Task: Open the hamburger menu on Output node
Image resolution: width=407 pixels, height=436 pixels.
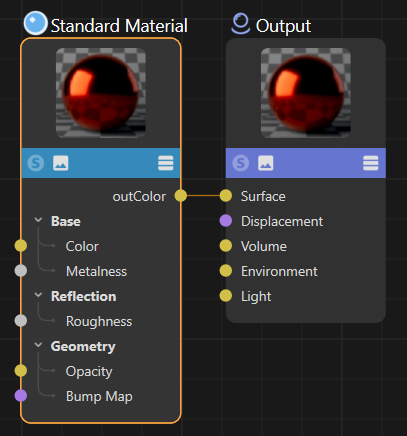Action: click(x=371, y=163)
